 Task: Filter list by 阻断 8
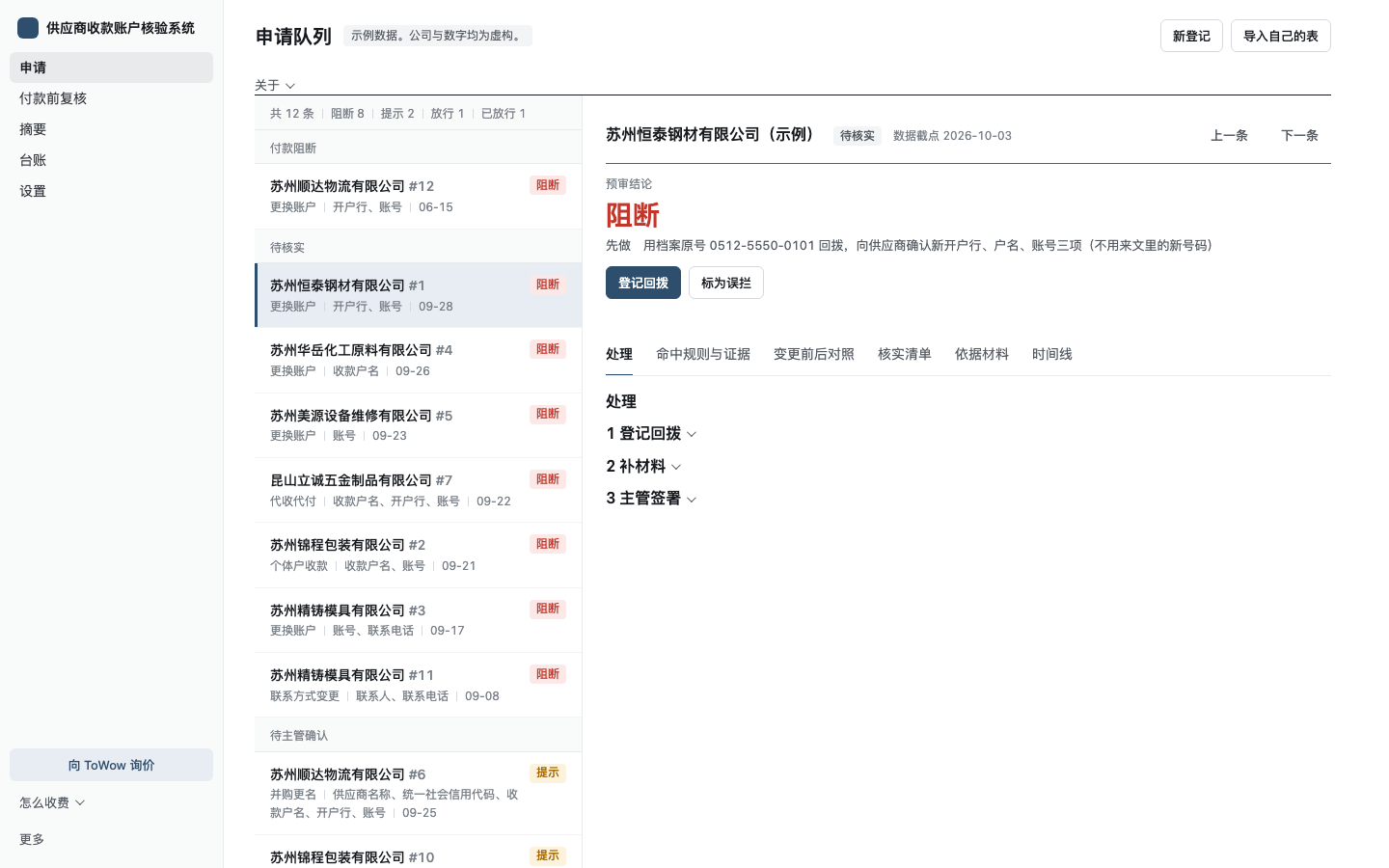coord(347,114)
